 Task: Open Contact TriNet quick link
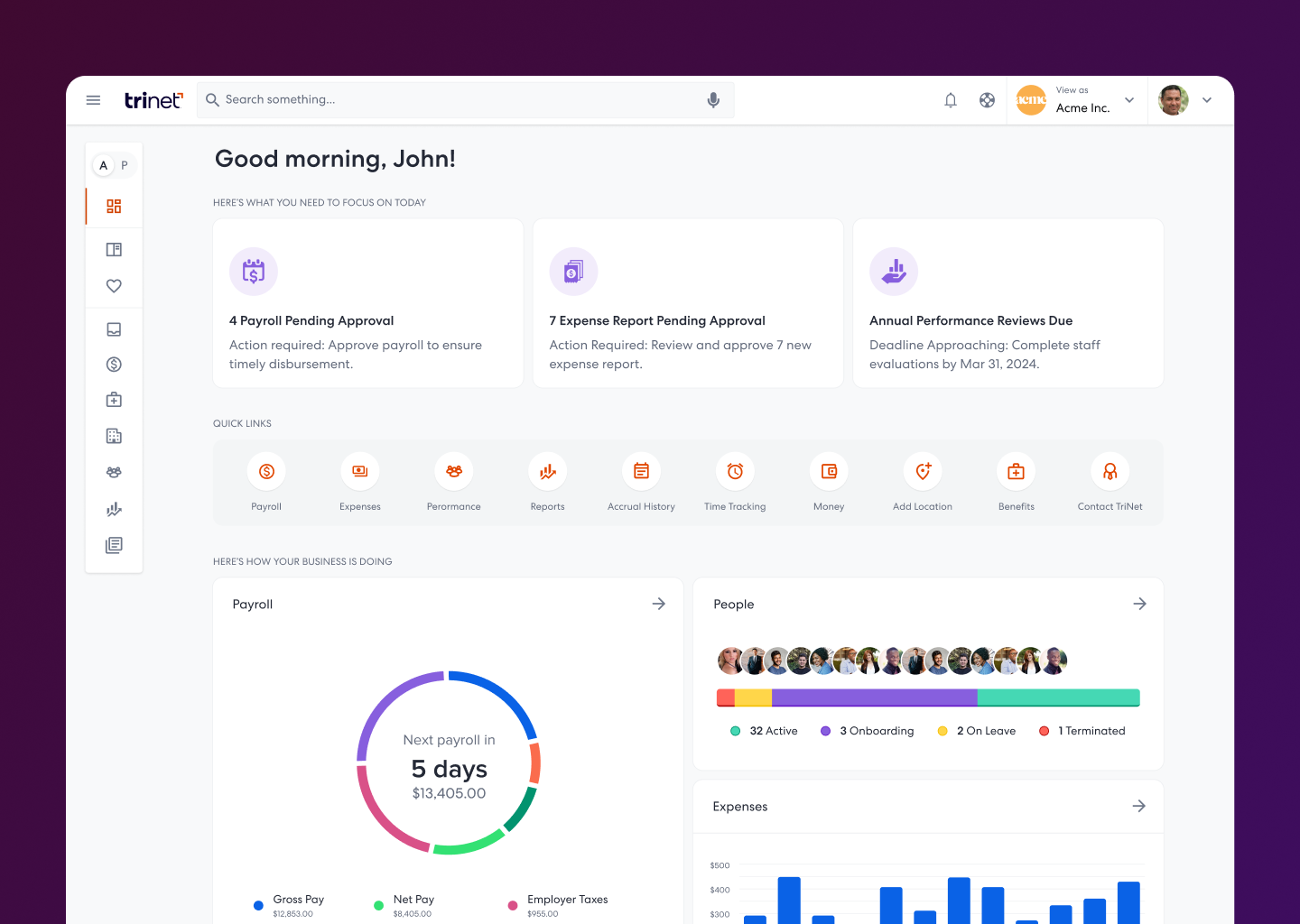pos(1110,472)
